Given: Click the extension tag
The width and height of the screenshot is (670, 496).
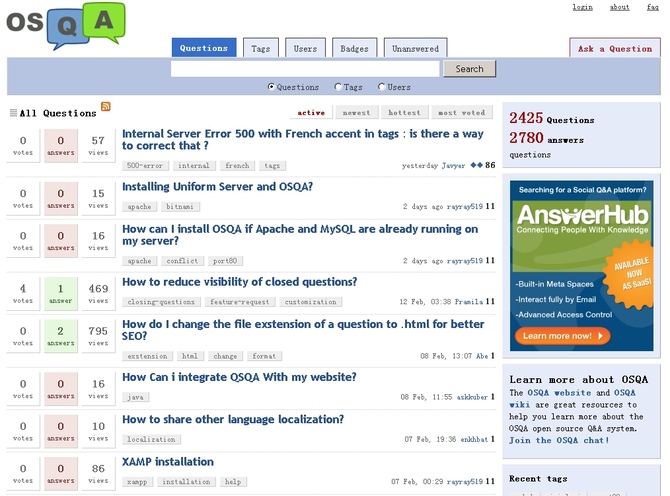Looking at the screenshot, I should point(147,356).
